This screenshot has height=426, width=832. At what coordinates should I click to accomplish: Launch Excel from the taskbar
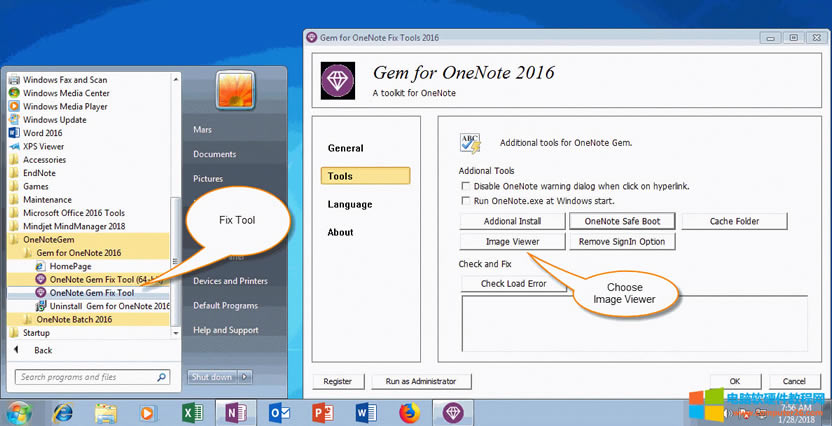click(193, 412)
